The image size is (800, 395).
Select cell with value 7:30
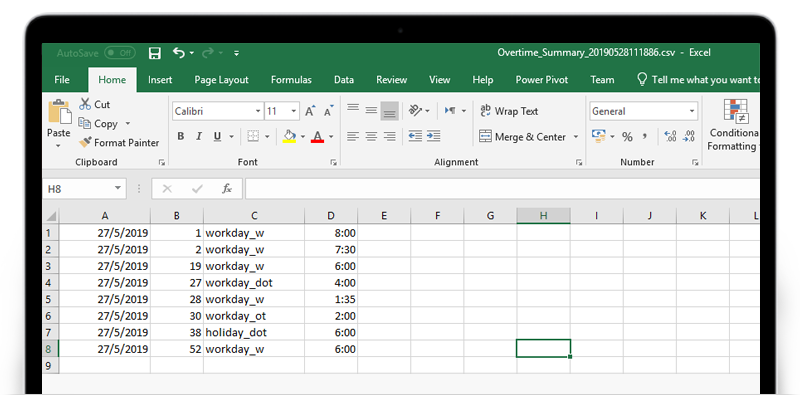[331, 250]
